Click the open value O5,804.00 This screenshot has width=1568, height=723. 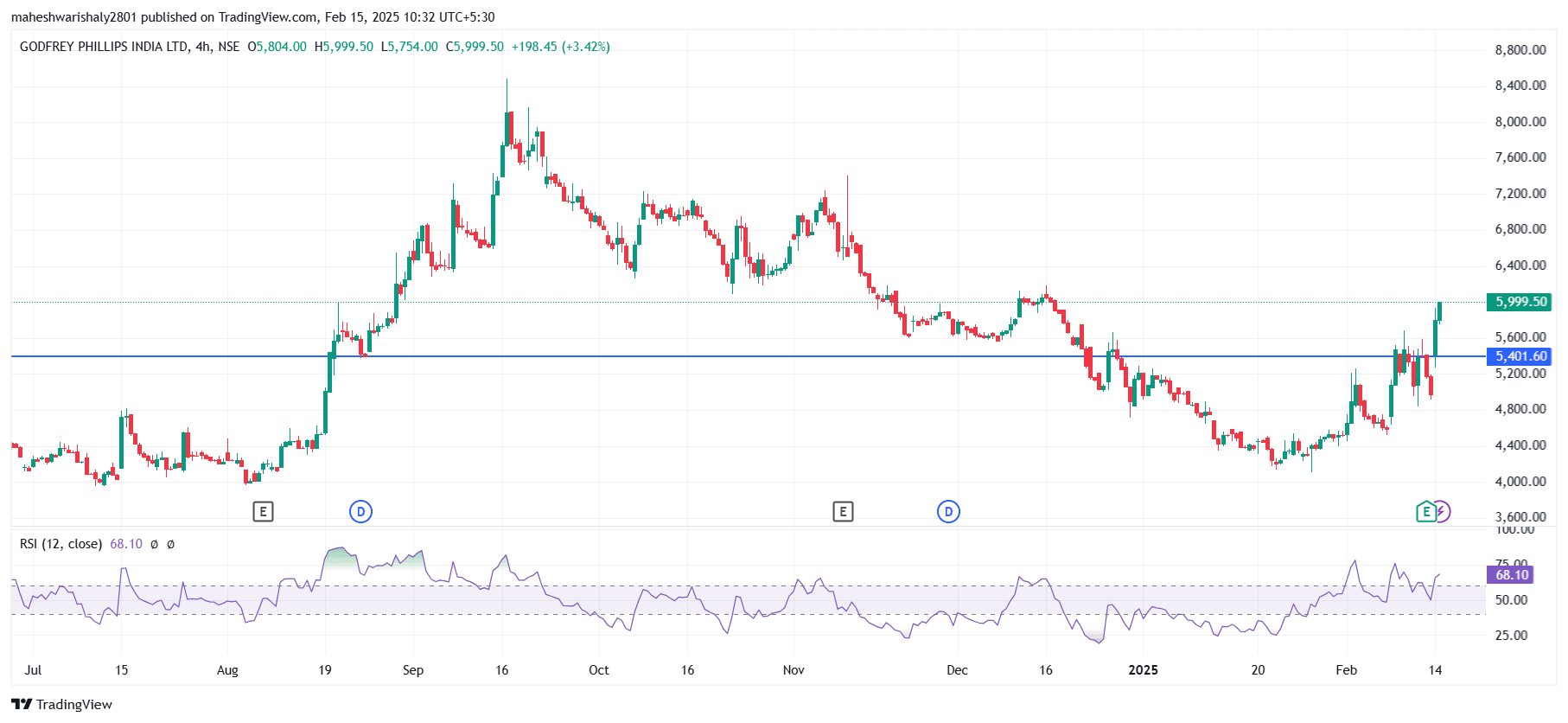coord(277,47)
